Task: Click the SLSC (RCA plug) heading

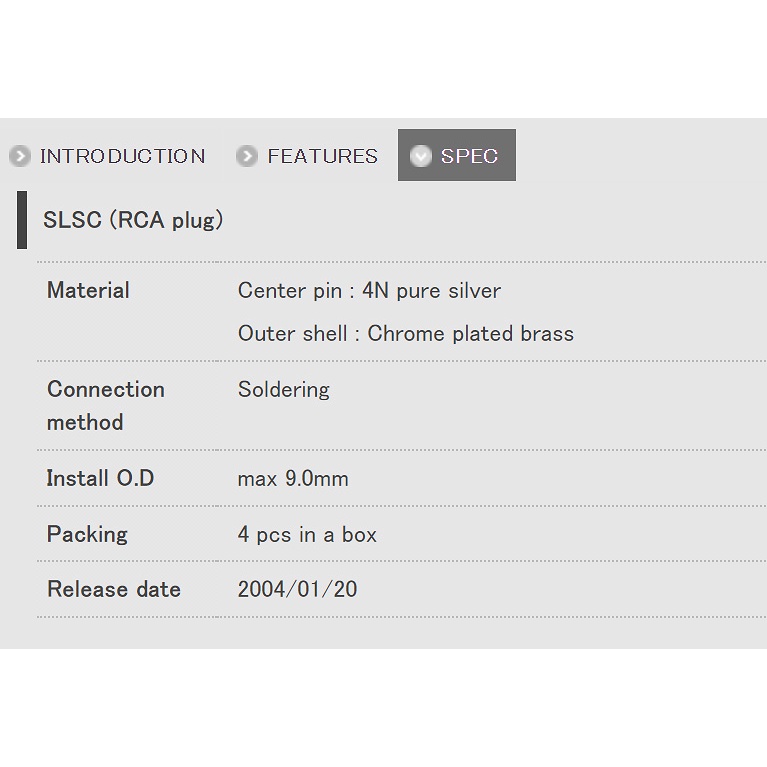Action: (x=133, y=220)
